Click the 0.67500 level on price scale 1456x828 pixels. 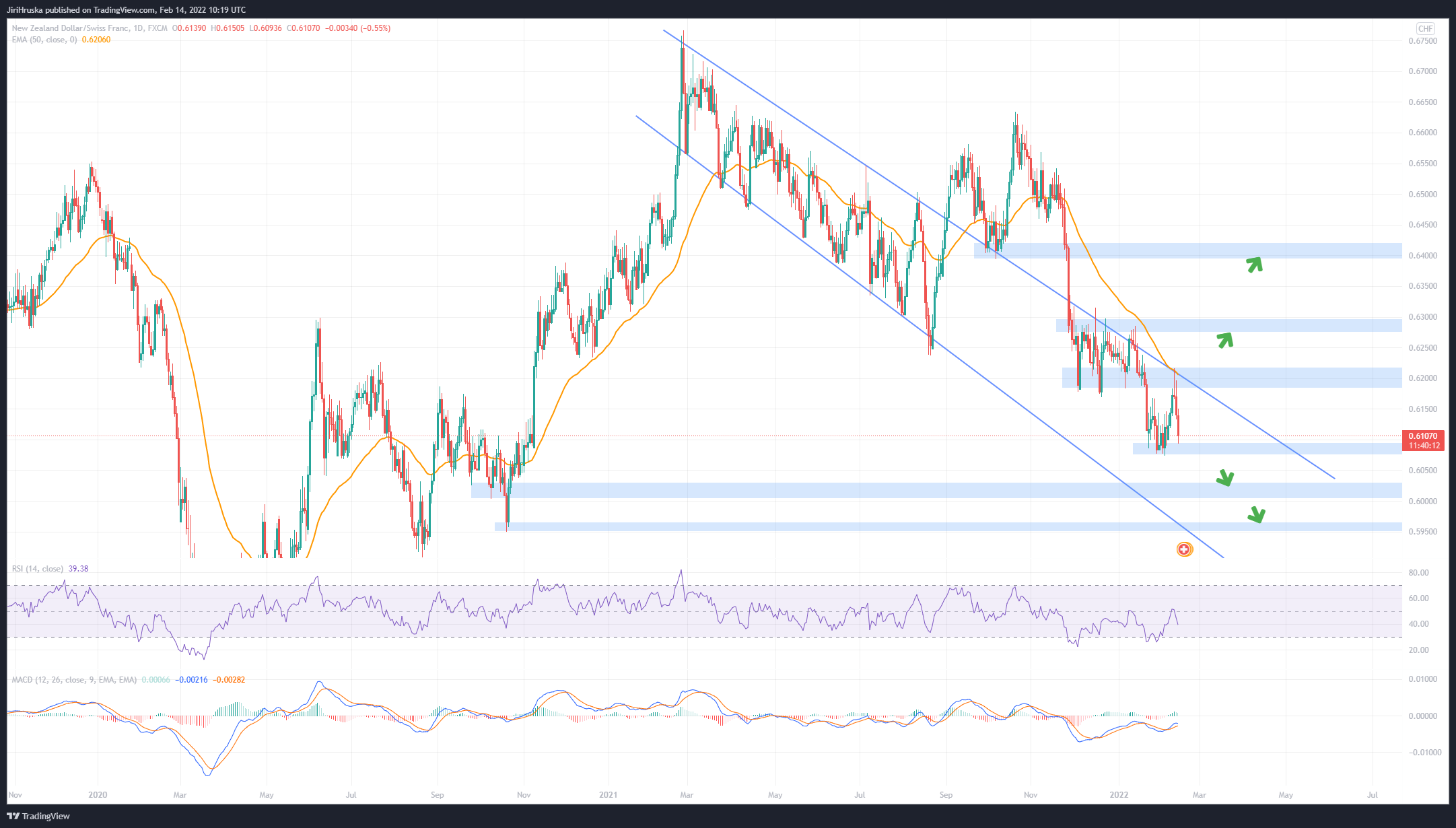pyautogui.click(x=1422, y=41)
